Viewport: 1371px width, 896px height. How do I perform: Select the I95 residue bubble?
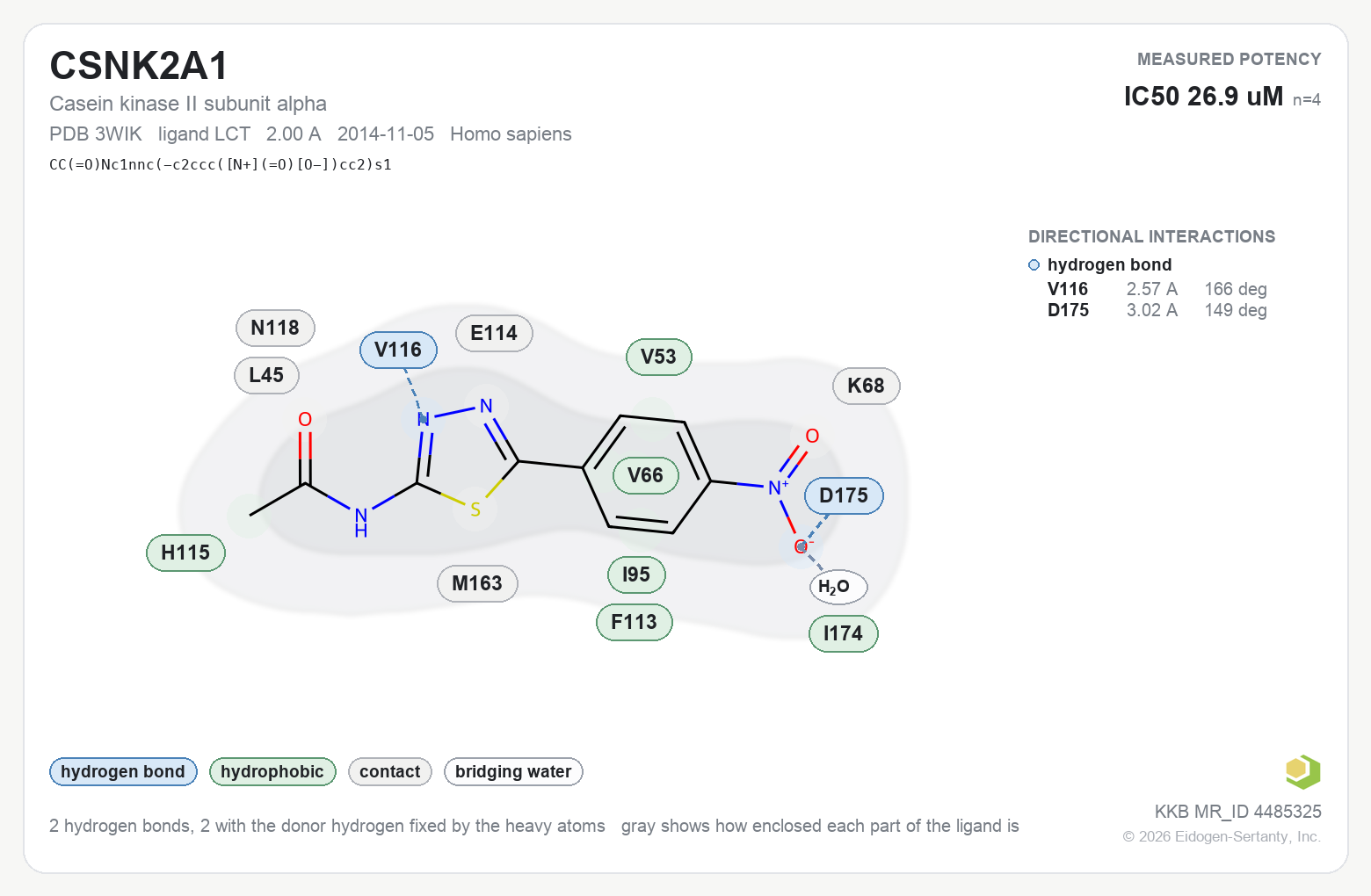click(x=636, y=574)
